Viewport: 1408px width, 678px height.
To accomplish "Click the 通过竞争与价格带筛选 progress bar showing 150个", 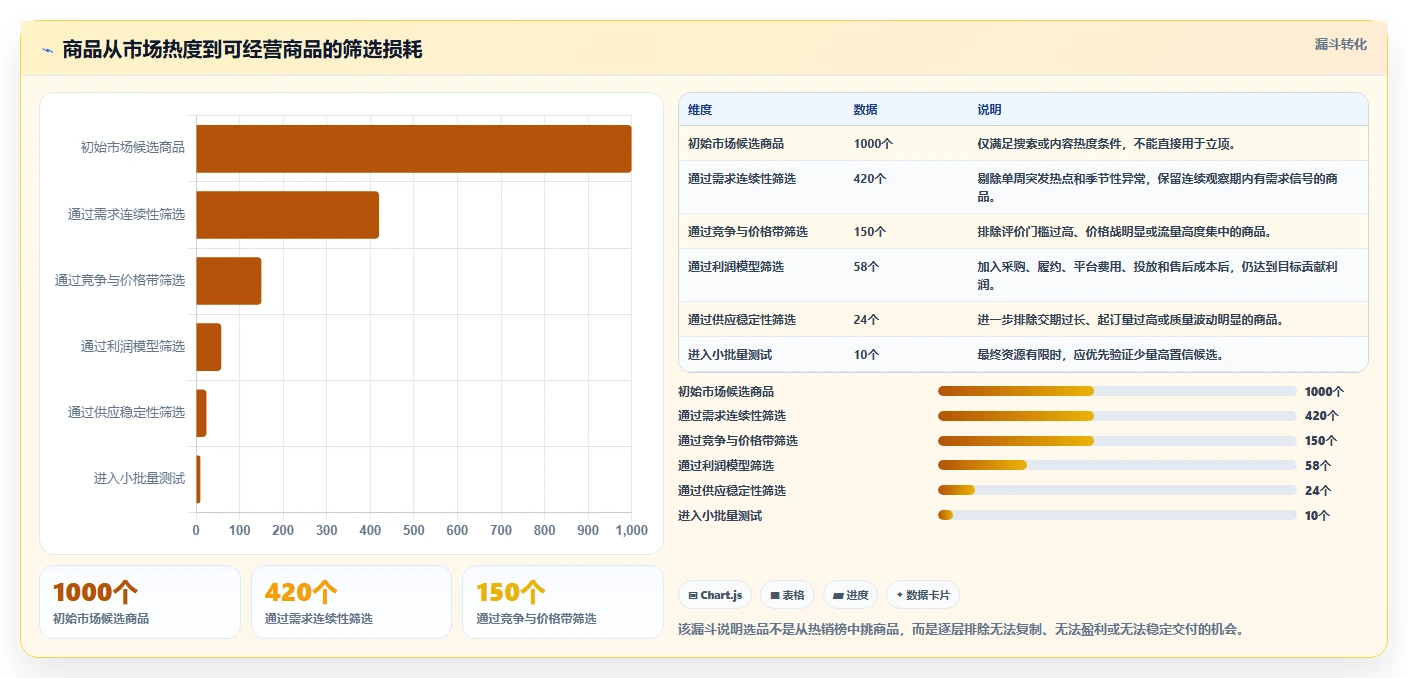I will click(1117, 441).
